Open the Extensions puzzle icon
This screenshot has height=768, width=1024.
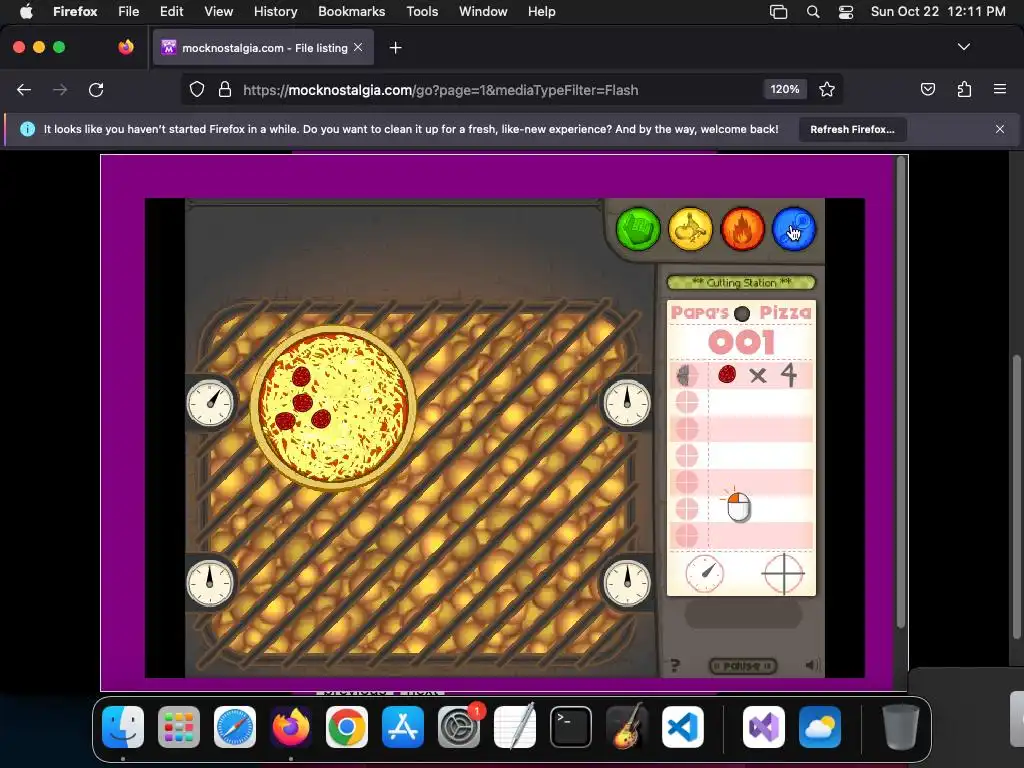(964, 90)
